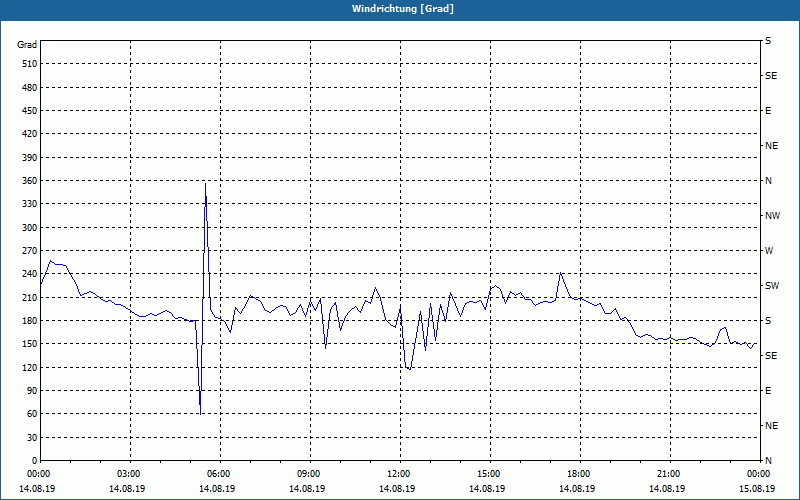Click the W compass label on right axis
The height and width of the screenshot is (500, 800).
coord(769,251)
